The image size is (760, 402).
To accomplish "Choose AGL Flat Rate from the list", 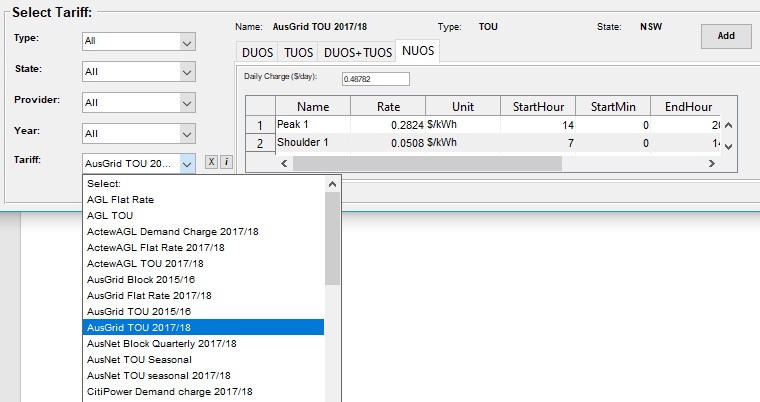I will pyautogui.click(x=204, y=200).
